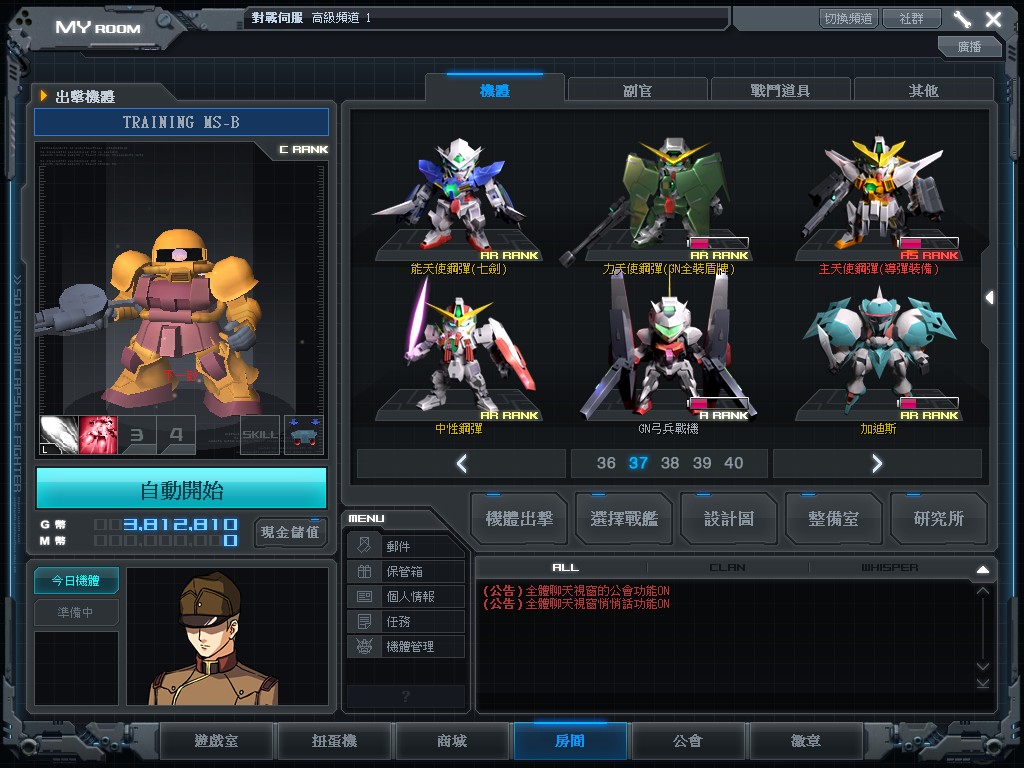Click the officer portrait
The height and width of the screenshot is (768, 1024).
tap(227, 636)
